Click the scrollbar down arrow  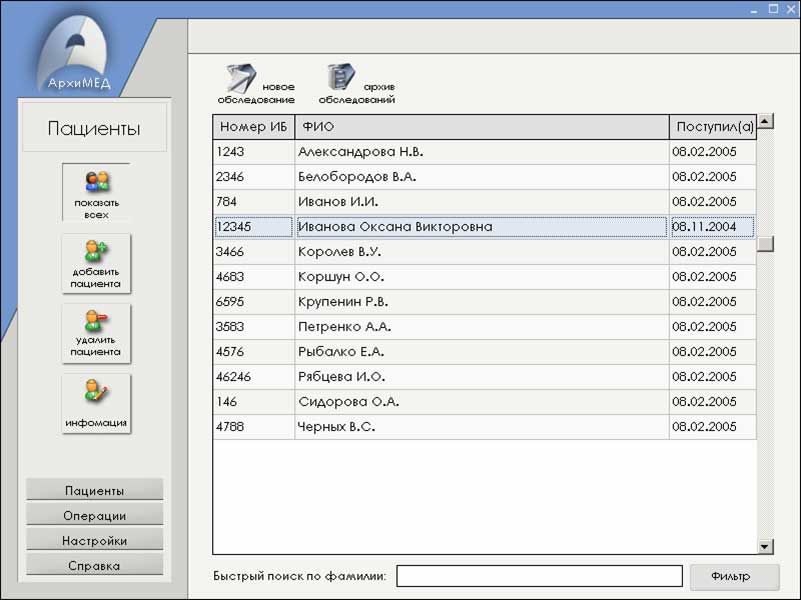765,546
